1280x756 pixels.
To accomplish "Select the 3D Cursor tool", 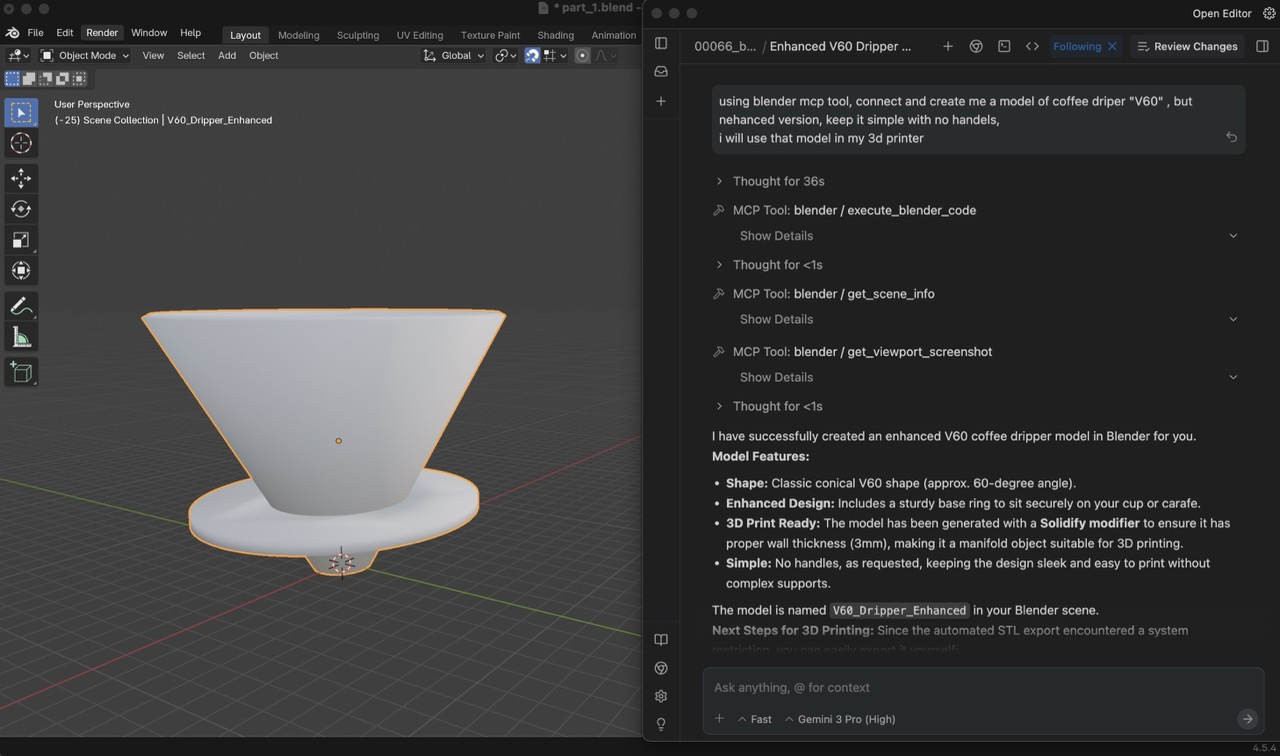I will (21, 143).
